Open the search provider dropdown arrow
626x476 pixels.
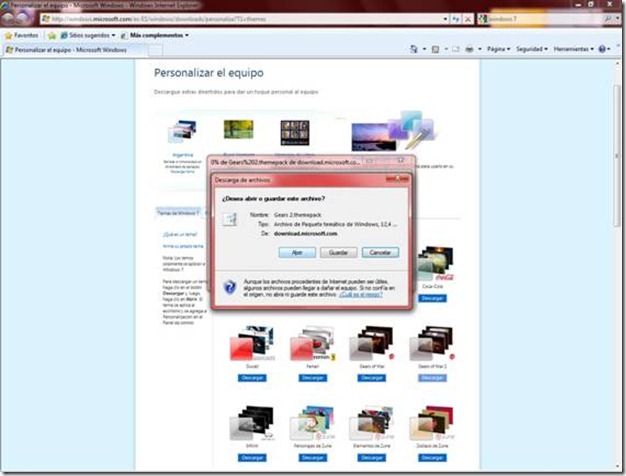pos(617,19)
